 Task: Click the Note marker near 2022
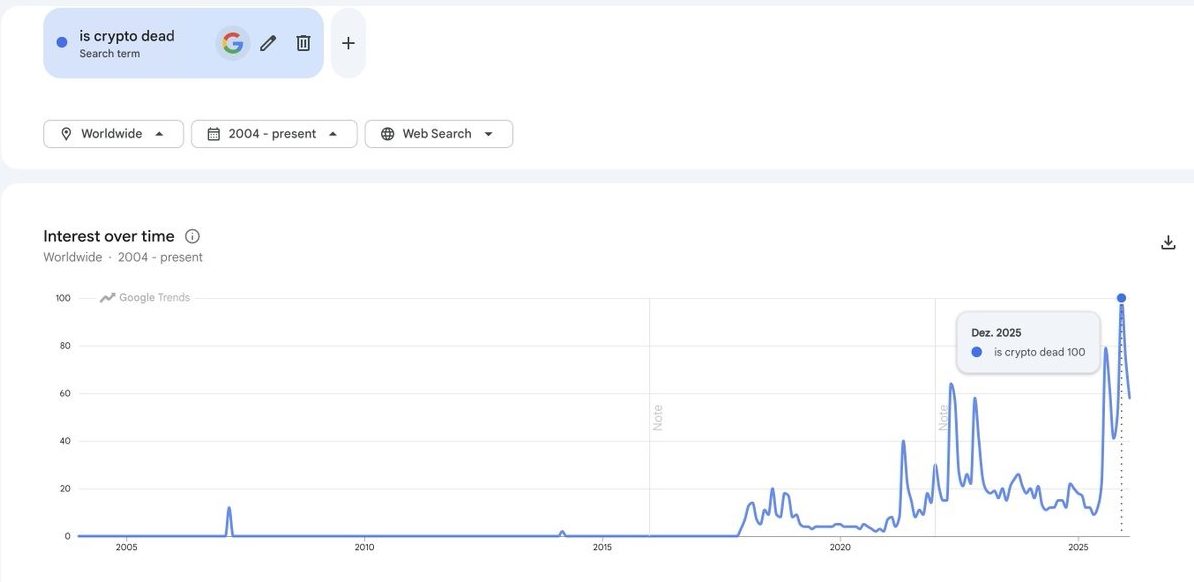(943, 417)
